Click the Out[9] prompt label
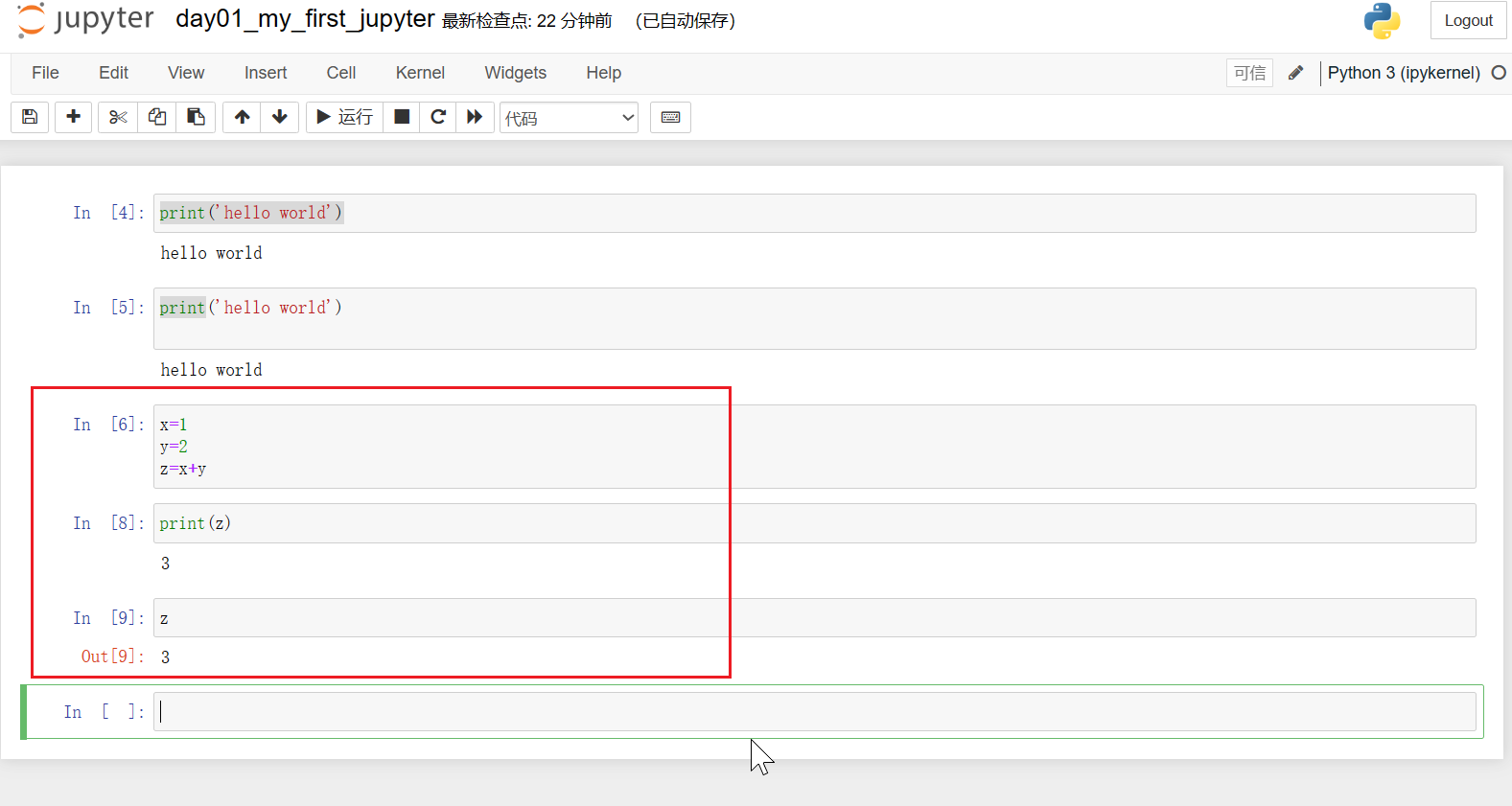The height and width of the screenshot is (806, 1512). (x=112, y=656)
